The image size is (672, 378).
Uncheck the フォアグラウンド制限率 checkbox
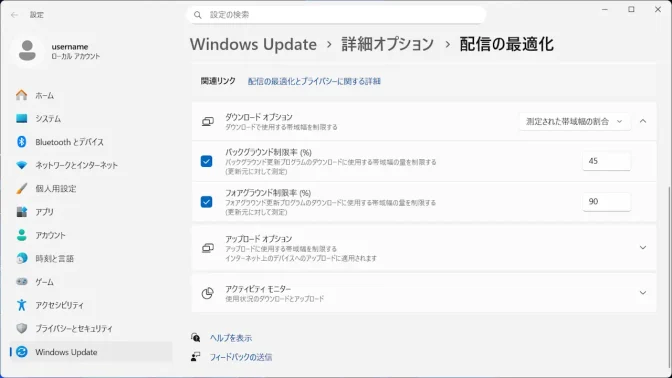click(x=206, y=202)
